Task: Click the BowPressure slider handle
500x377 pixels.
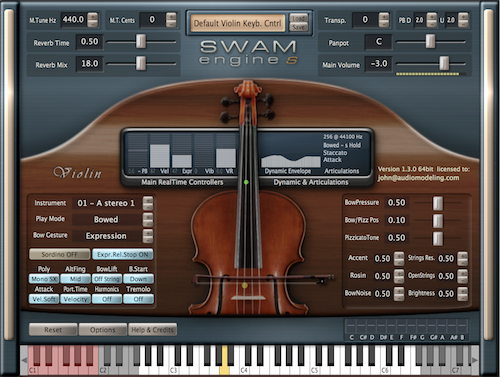Action: tap(438, 203)
